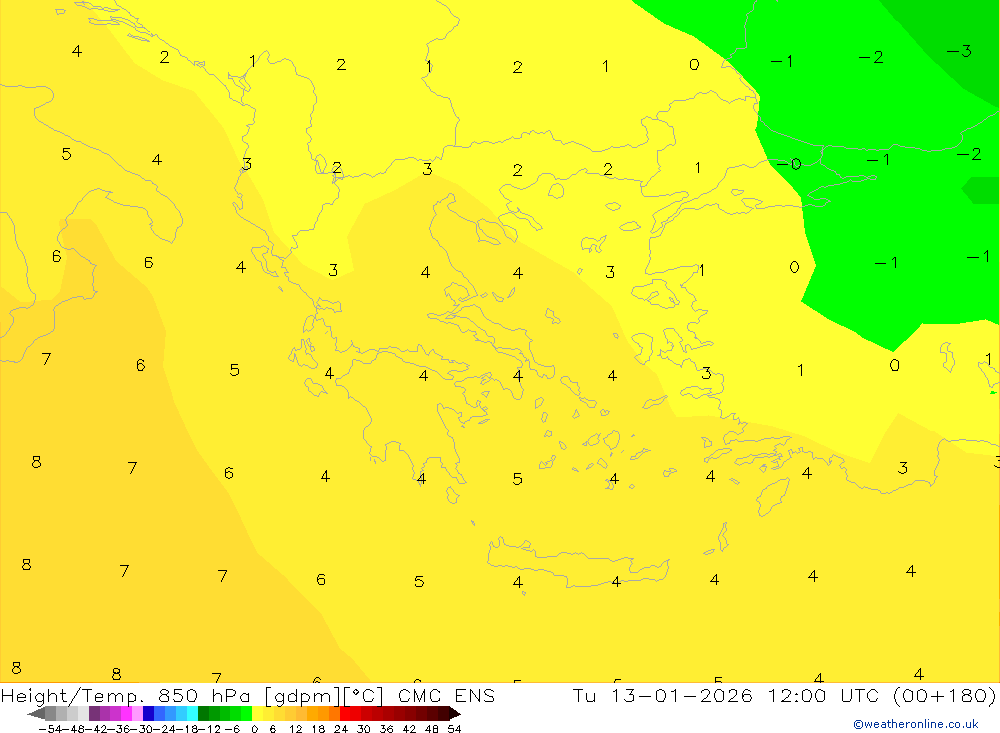Pick the bright yellow legend swatch above 0
The height and width of the screenshot is (733, 1000).
point(258,714)
